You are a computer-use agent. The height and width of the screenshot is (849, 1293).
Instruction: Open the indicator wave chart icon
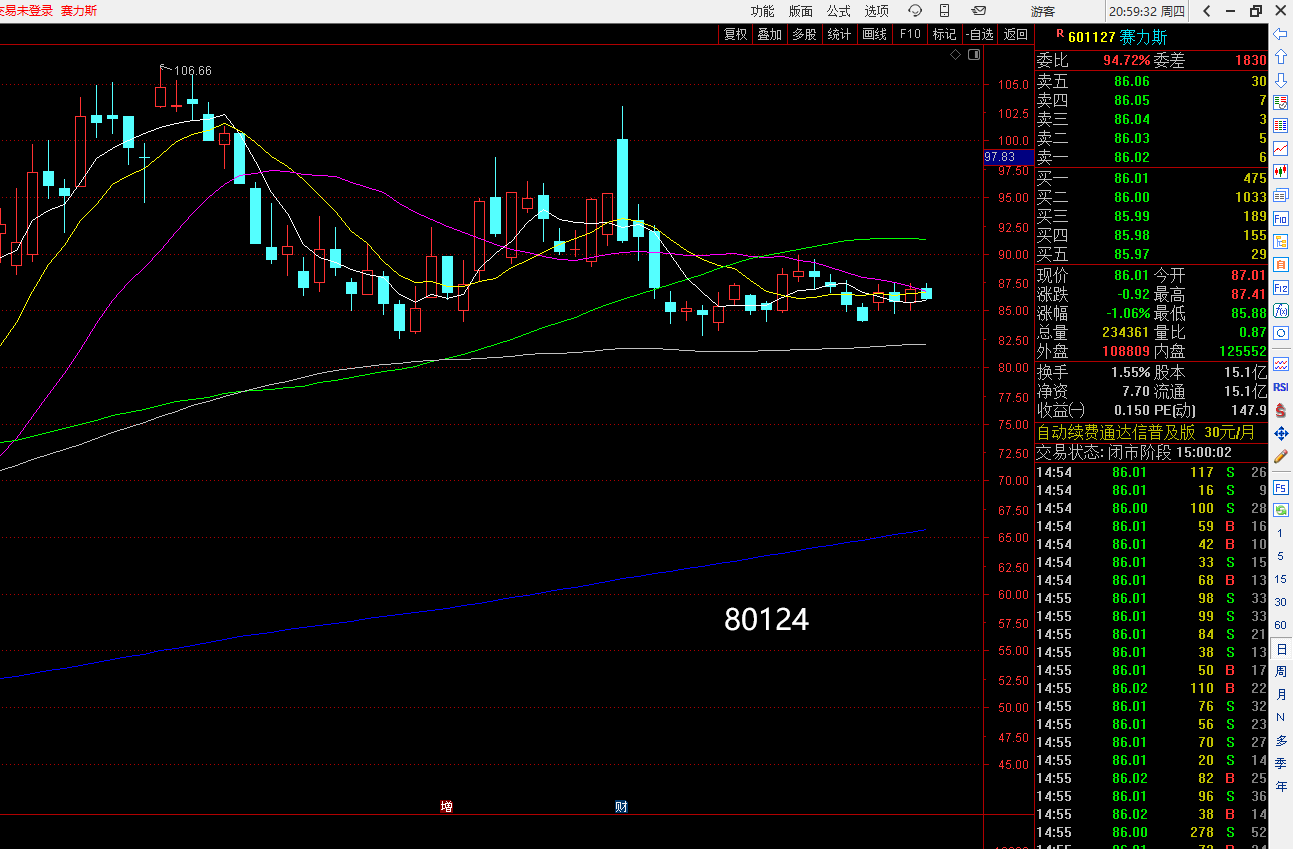coord(1280,364)
